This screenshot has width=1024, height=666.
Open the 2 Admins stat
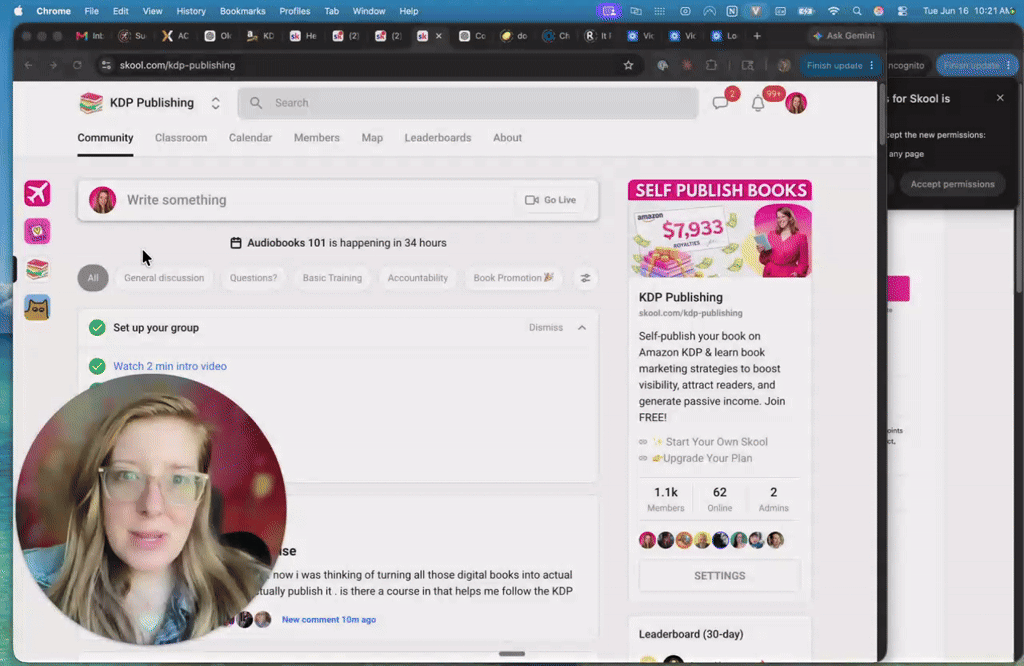coord(773,499)
